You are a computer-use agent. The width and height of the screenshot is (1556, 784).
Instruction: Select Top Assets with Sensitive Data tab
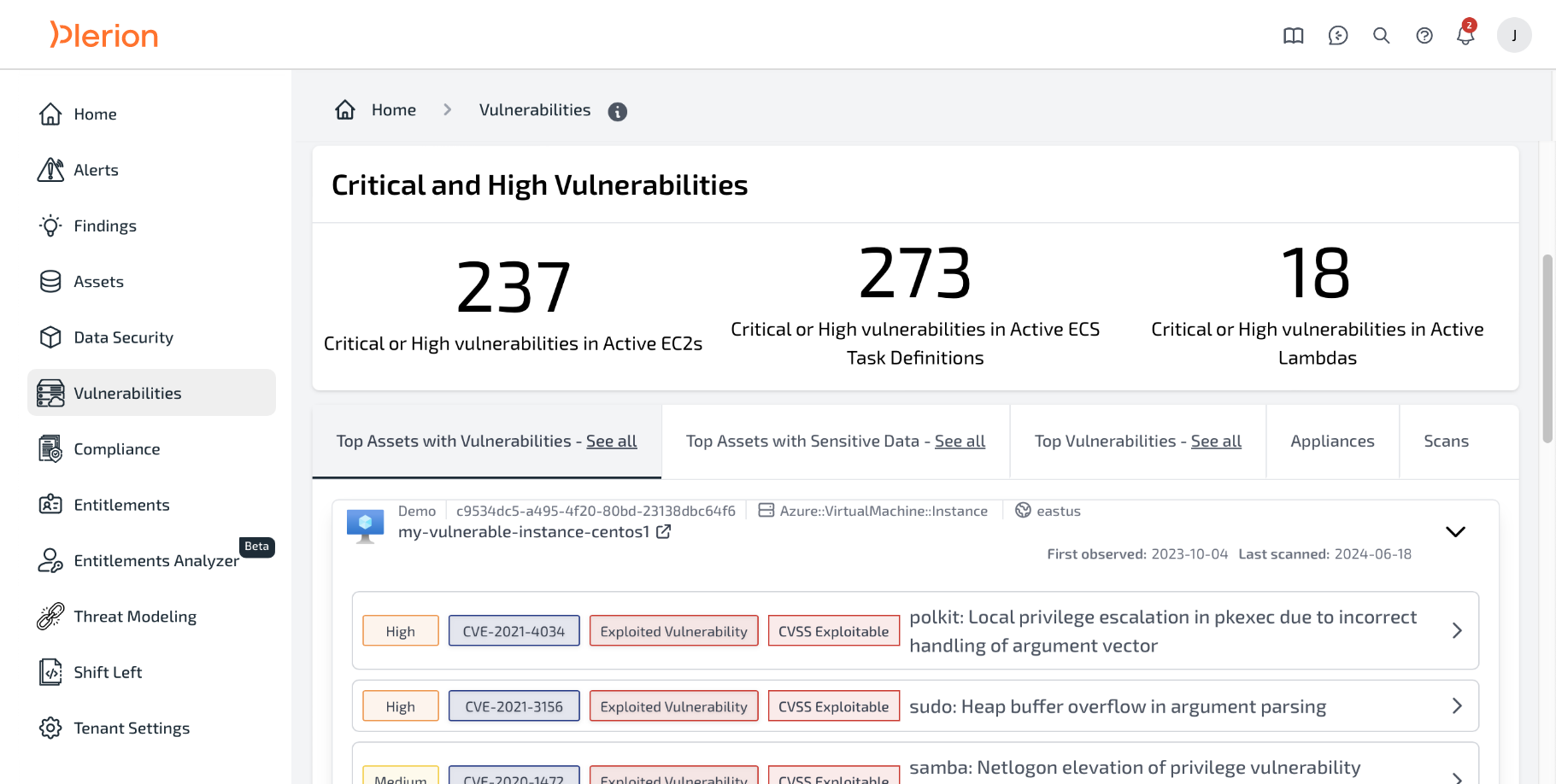836,442
